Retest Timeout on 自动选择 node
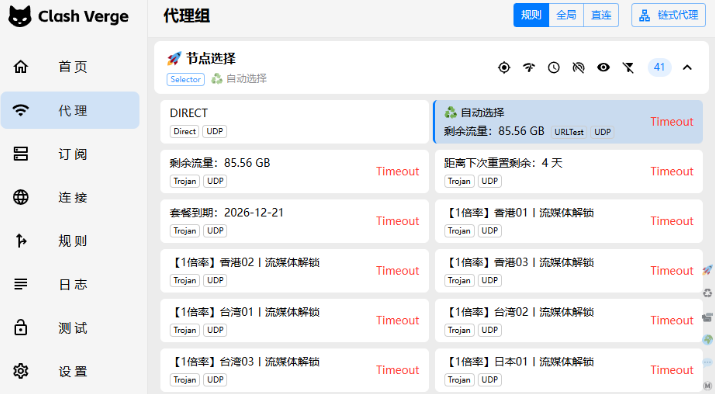The image size is (715, 394). (672, 122)
